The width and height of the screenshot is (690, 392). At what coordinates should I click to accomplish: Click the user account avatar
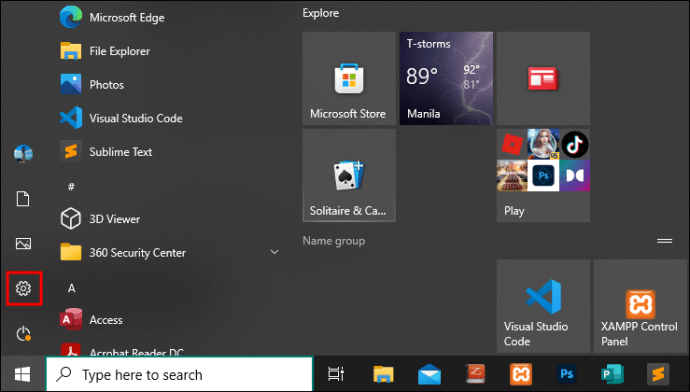click(23, 154)
